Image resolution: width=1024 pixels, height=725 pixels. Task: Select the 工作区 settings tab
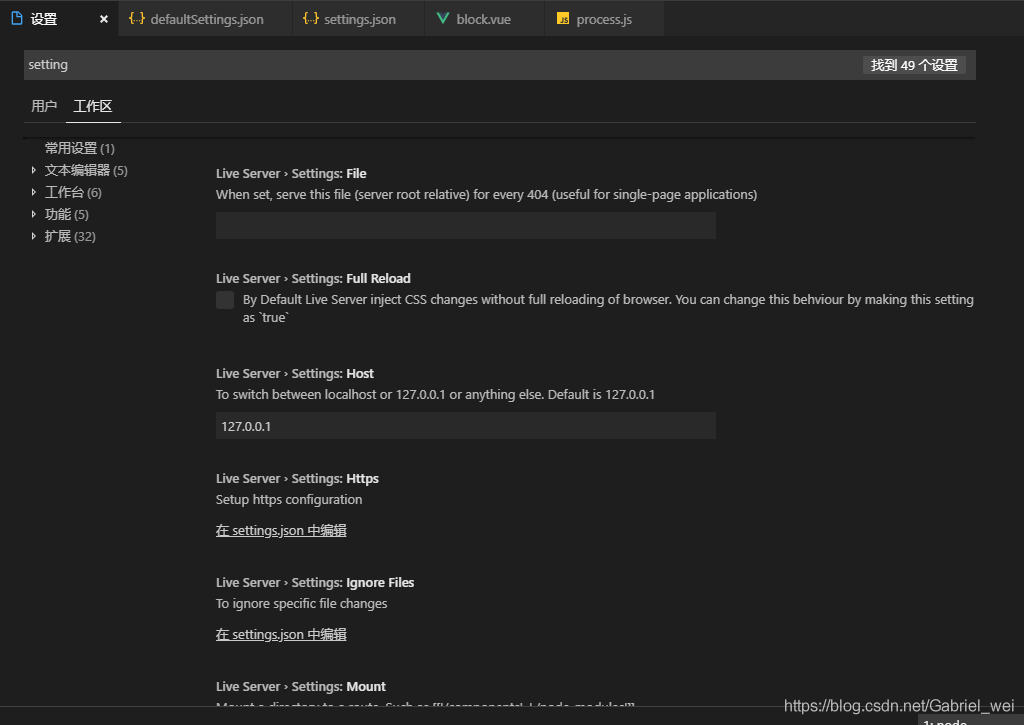pyautogui.click(x=92, y=106)
